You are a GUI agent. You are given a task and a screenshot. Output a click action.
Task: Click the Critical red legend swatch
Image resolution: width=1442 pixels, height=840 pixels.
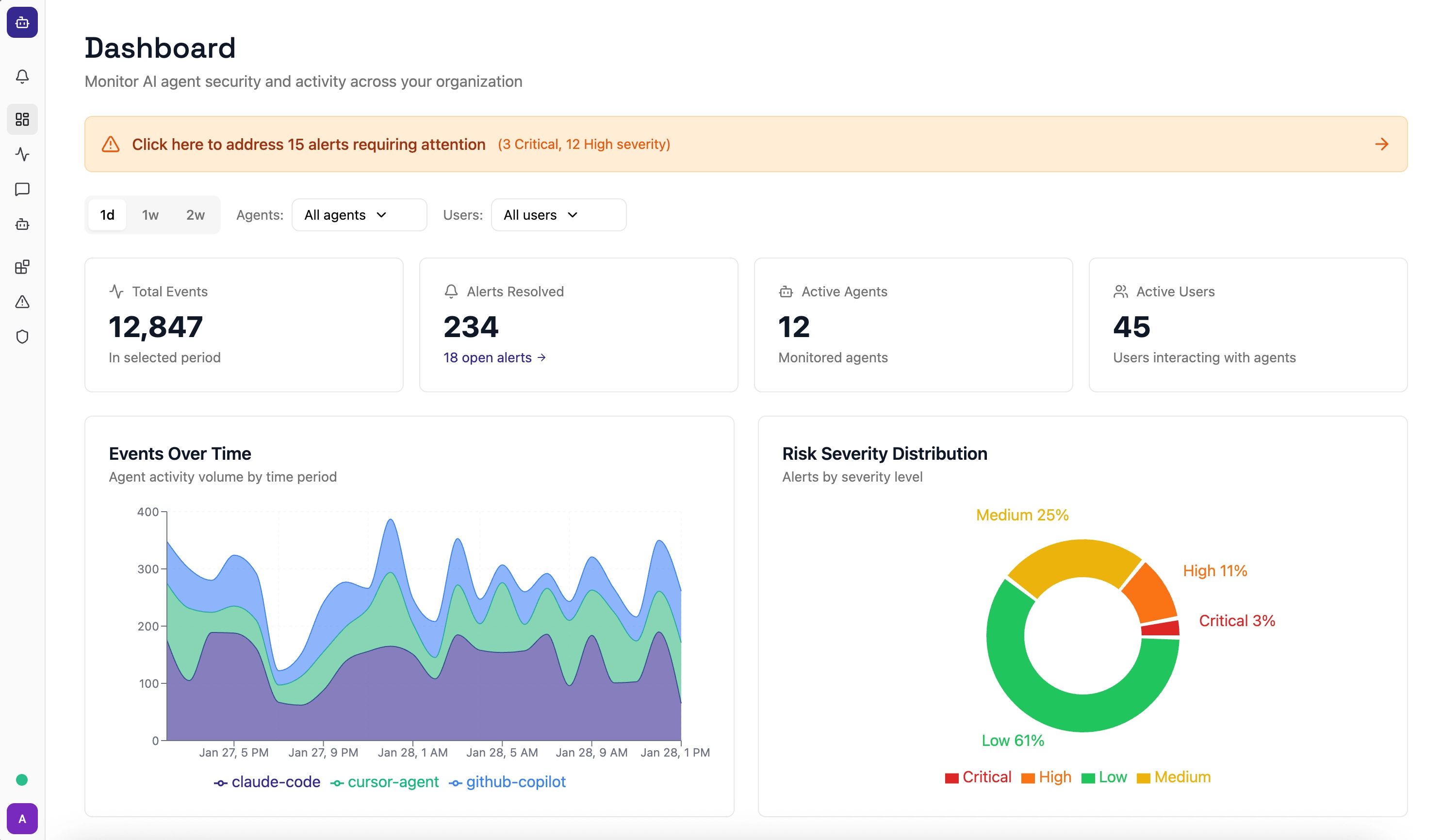pyautogui.click(x=951, y=777)
